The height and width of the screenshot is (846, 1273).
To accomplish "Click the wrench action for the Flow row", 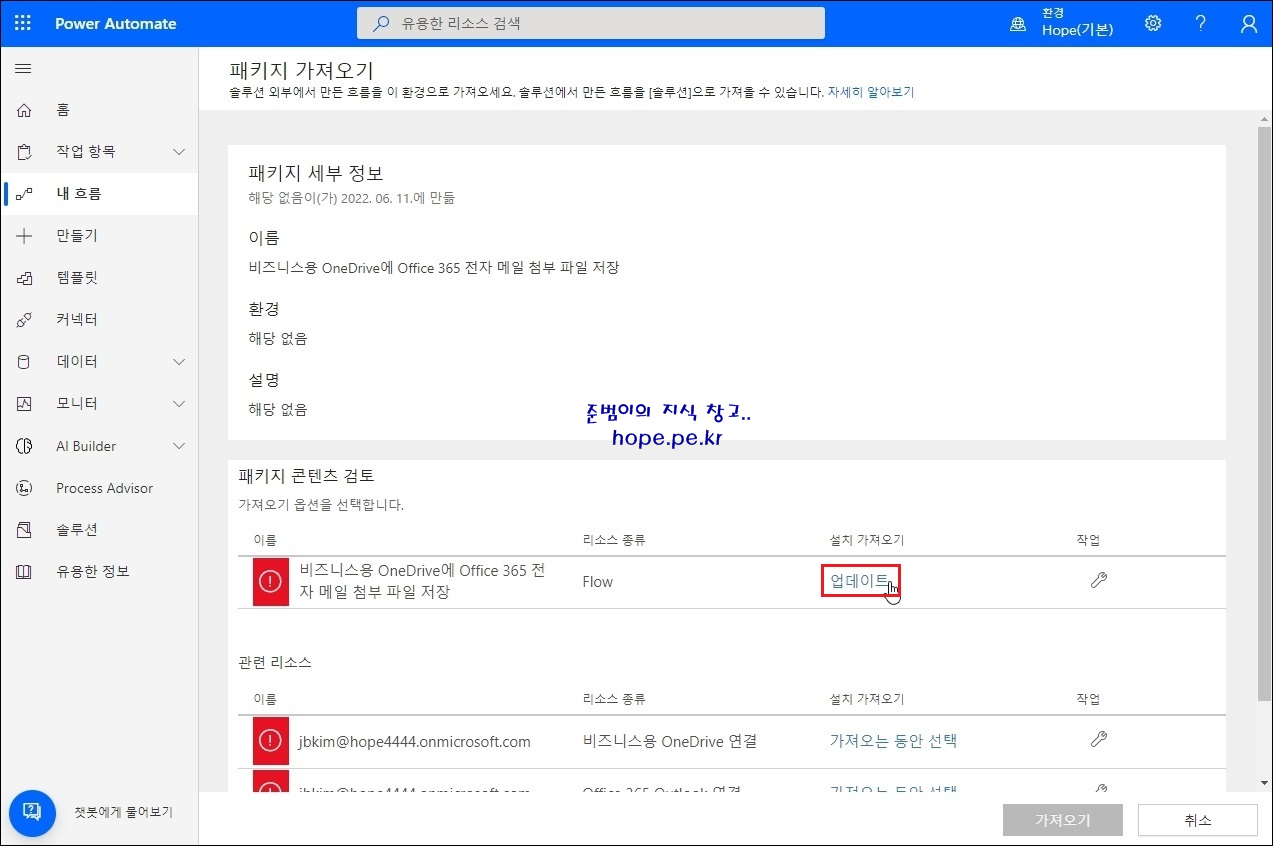I will 1098,580.
